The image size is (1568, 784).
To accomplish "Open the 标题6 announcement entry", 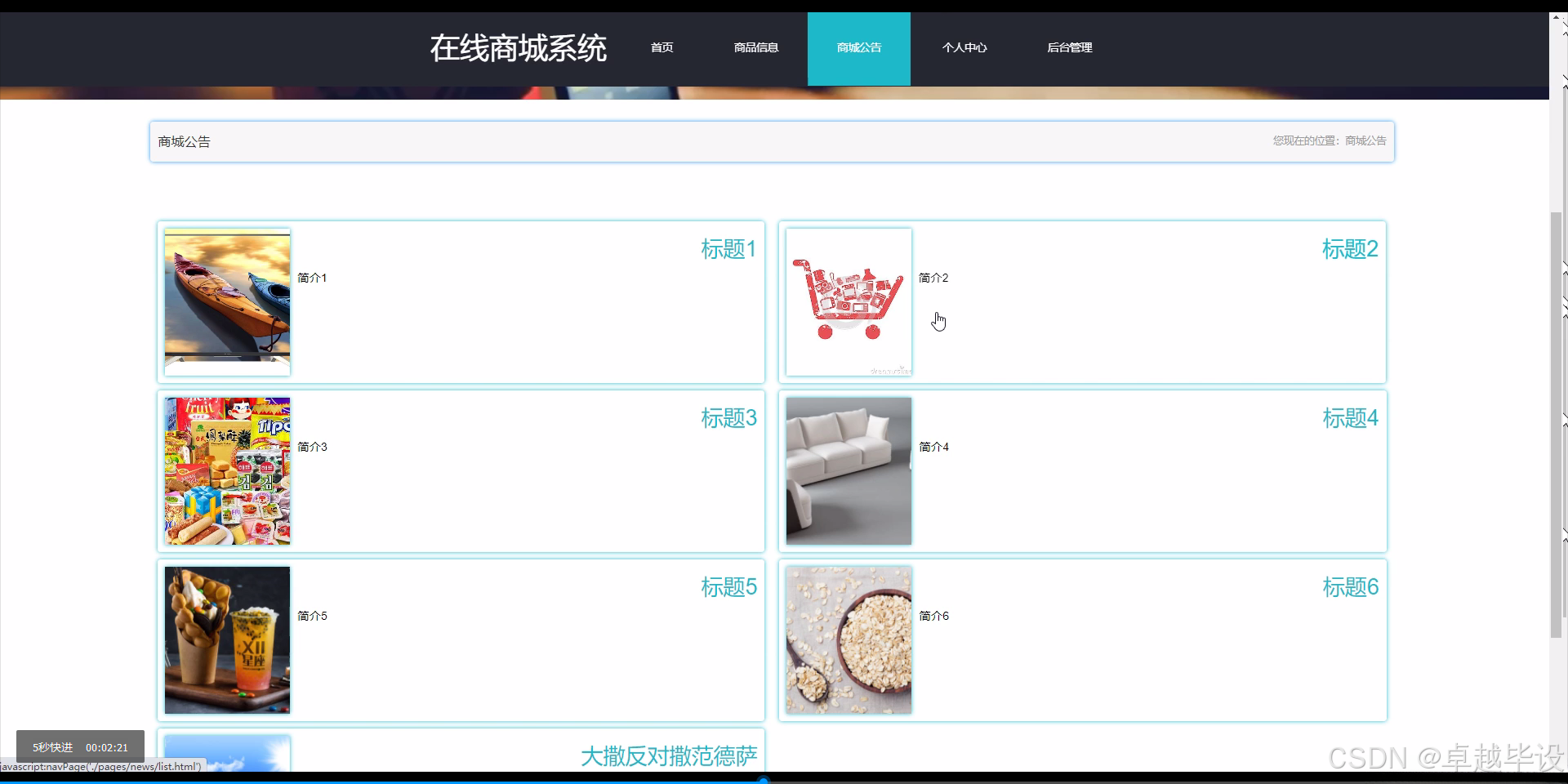I will (x=1349, y=587).
